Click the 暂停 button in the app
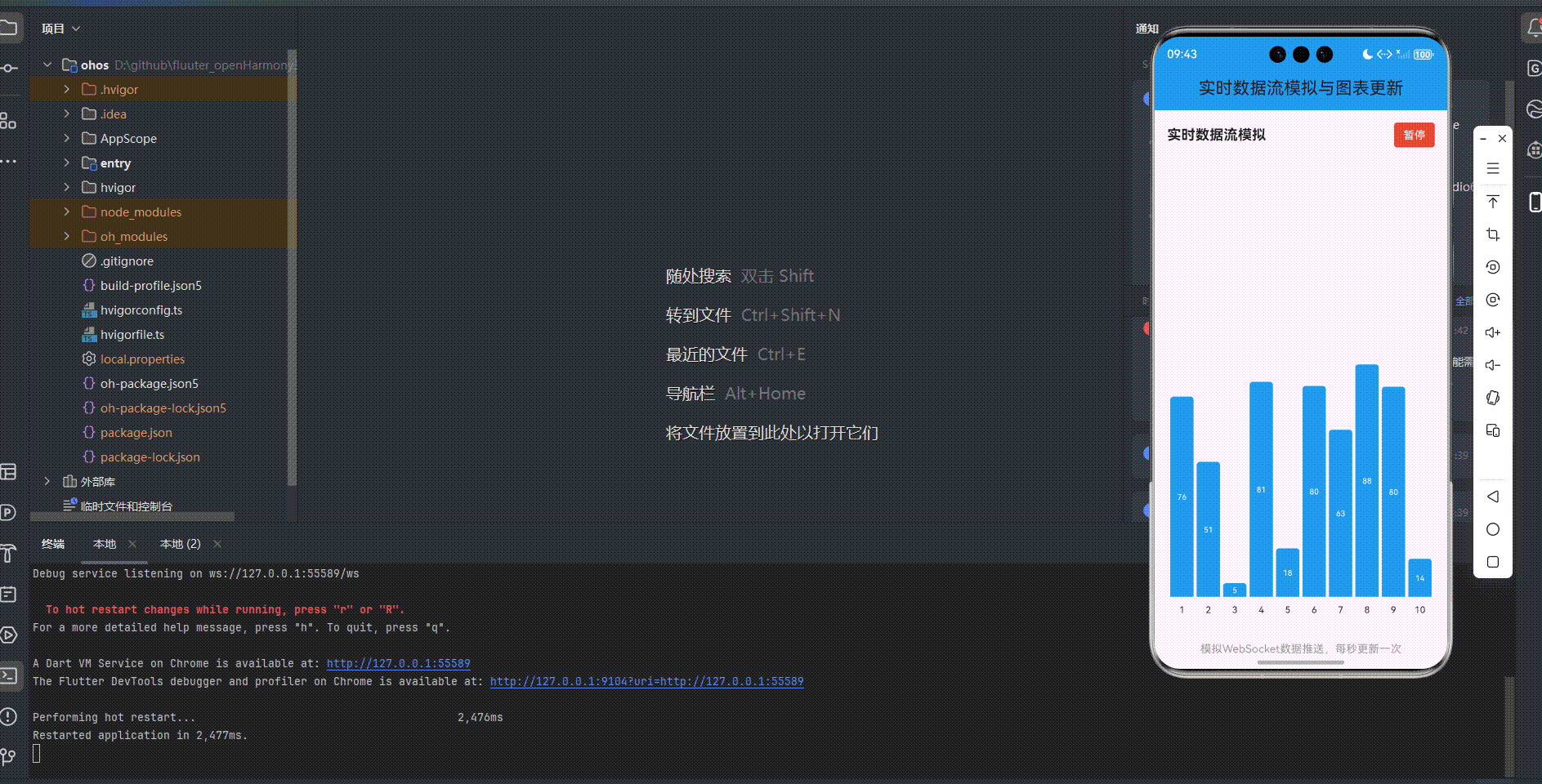The image size is (1542, 784). coord(1414,135)
